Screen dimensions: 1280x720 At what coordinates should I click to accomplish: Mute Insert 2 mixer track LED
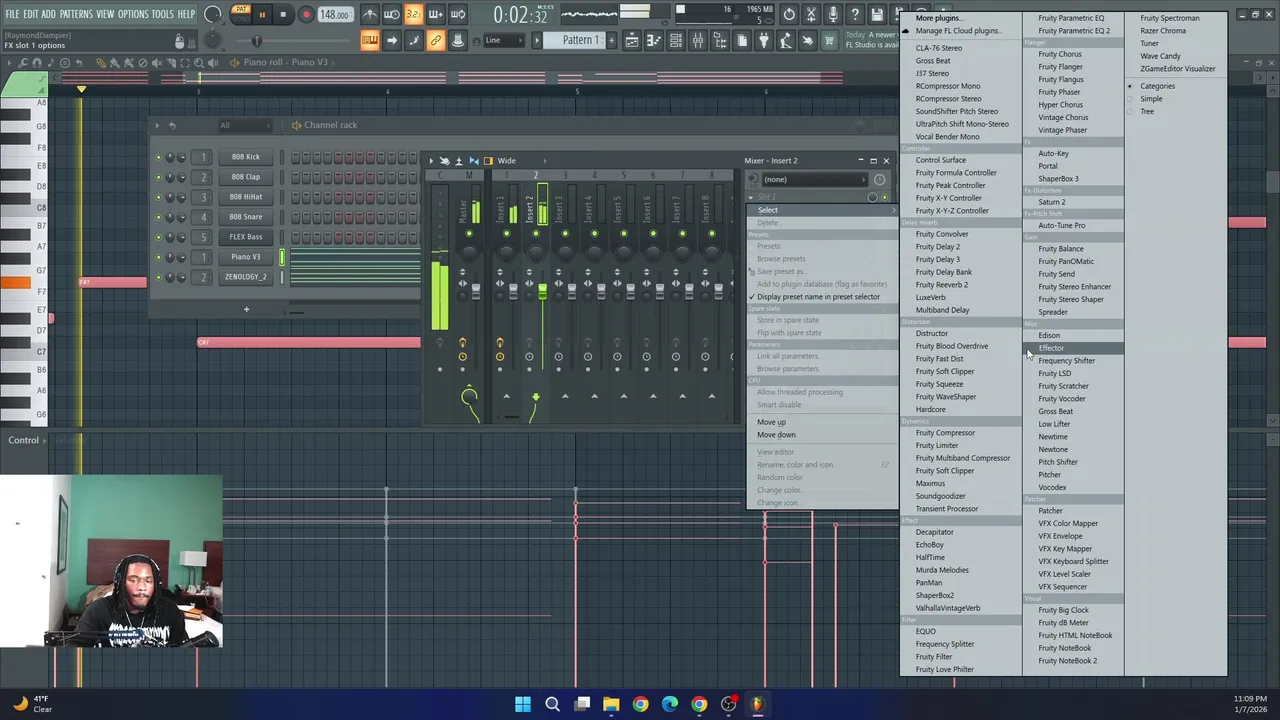536,234
